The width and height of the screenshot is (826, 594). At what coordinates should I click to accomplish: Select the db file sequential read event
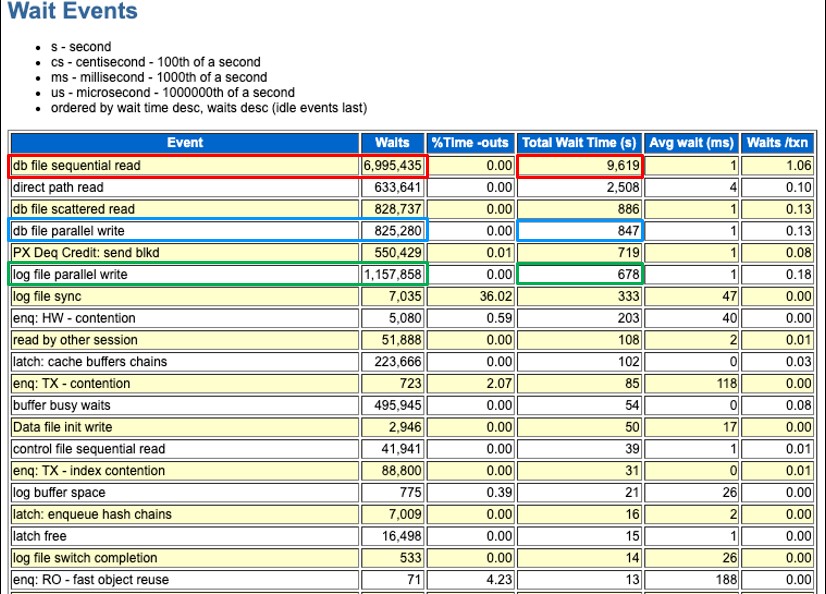(x=76, y=166)
